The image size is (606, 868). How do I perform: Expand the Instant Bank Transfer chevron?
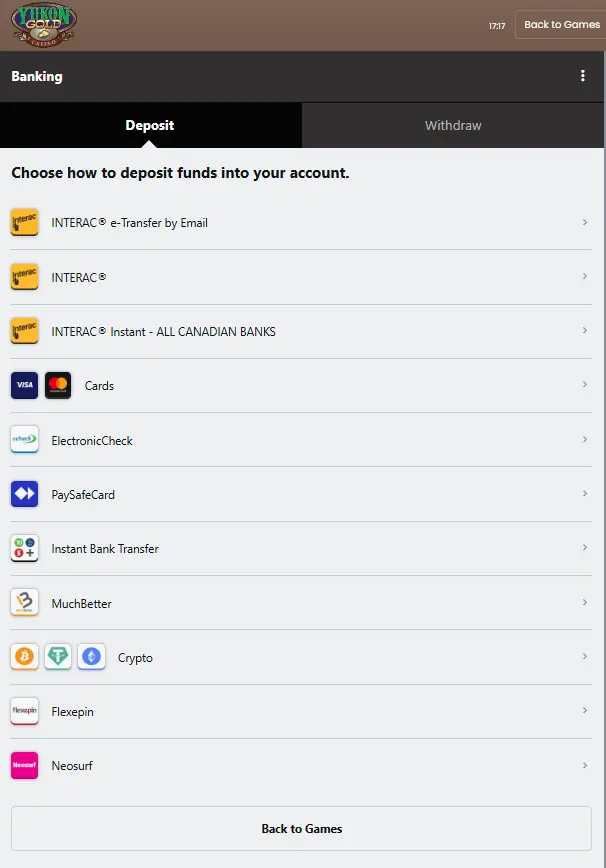click(584, 547)
